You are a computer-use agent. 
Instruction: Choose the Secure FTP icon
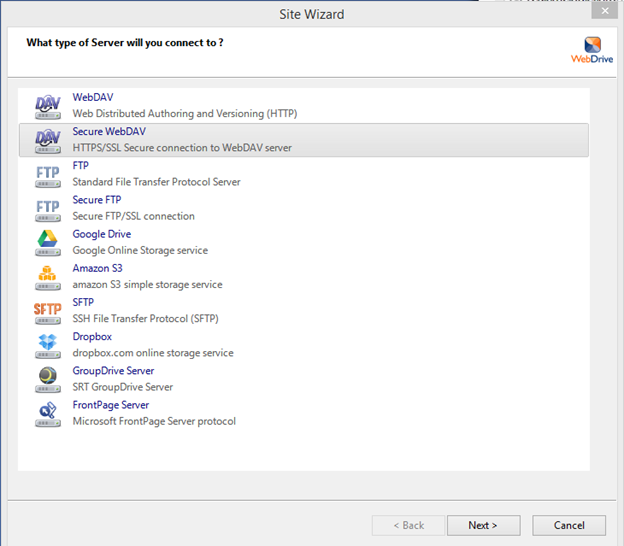pos(47,208)
